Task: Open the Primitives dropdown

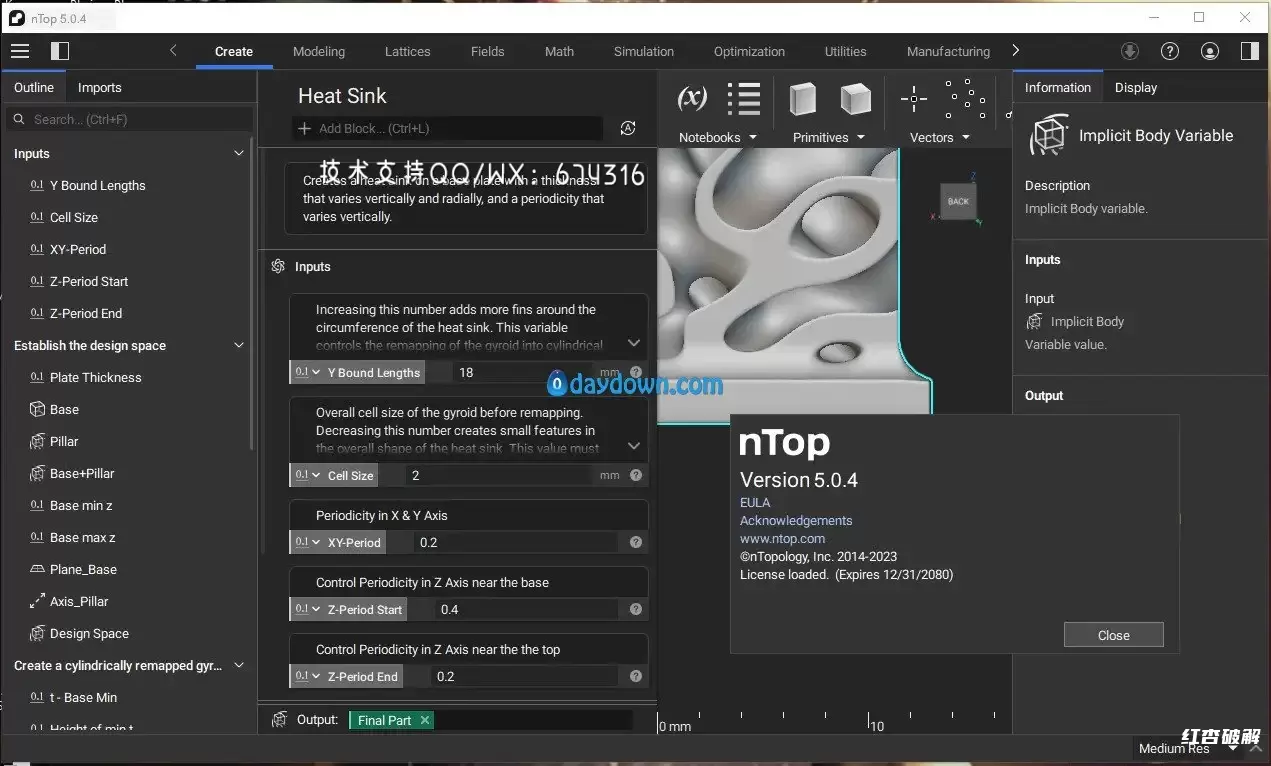Action: point(828,137)
